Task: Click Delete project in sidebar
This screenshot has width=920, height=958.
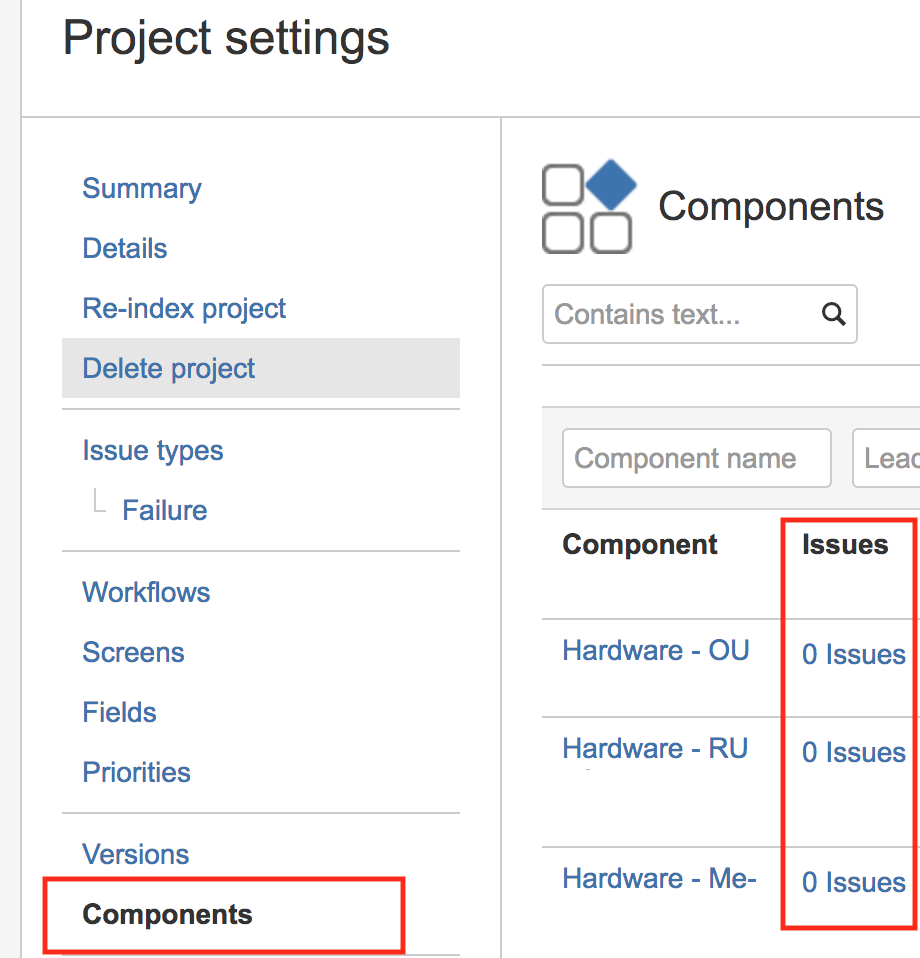Action: (x=169, y=369)
